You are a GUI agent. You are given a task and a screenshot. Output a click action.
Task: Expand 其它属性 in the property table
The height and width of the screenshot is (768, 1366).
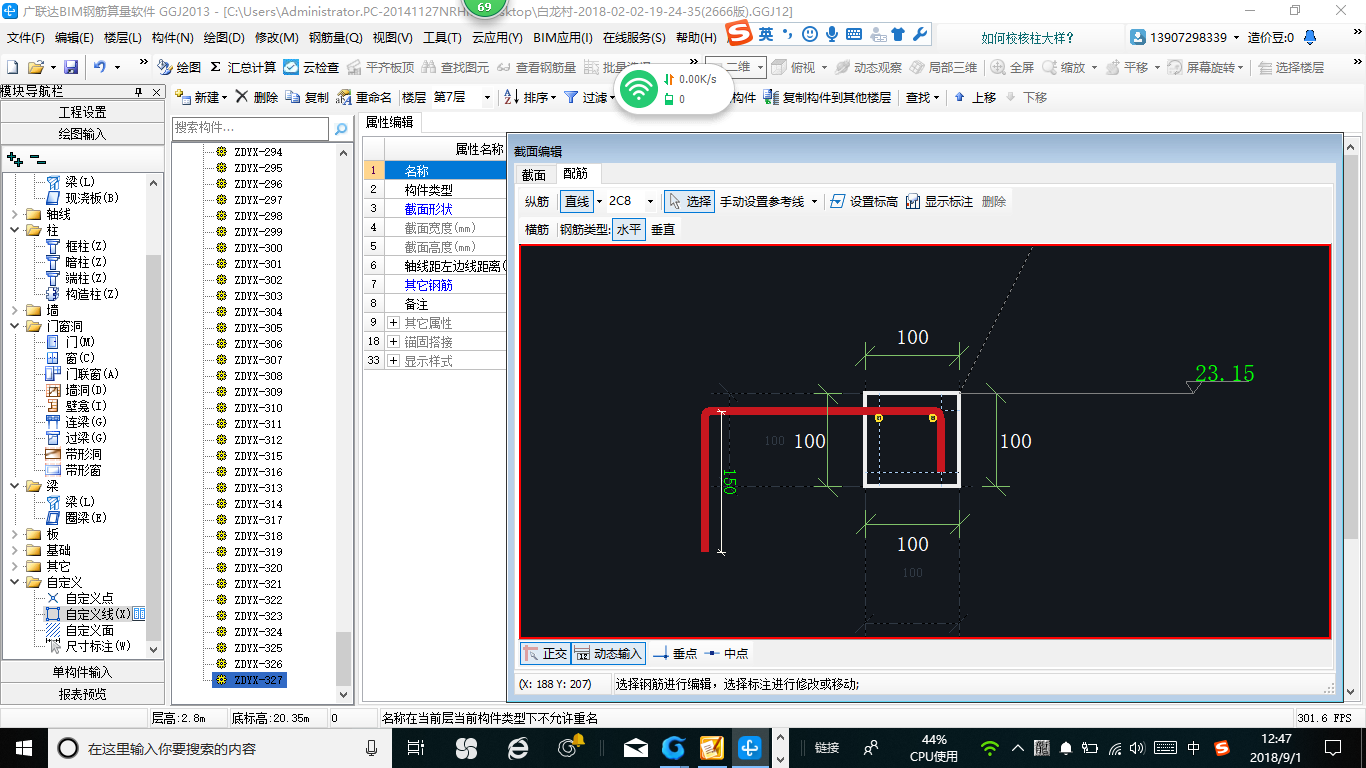pos(393,323)
